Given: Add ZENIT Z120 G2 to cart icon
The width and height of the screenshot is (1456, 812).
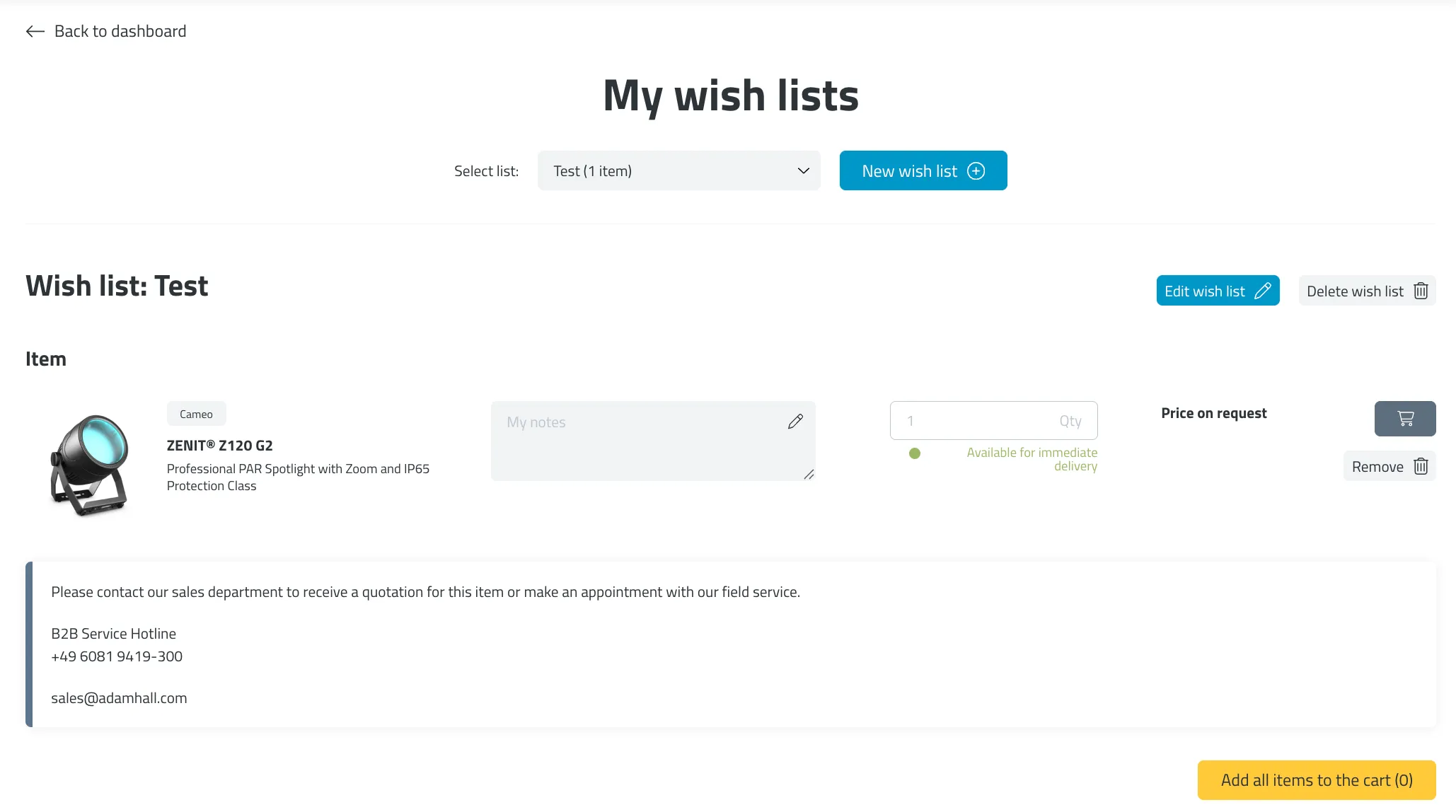Looking at the screenshot, I should click(1404, 419).
